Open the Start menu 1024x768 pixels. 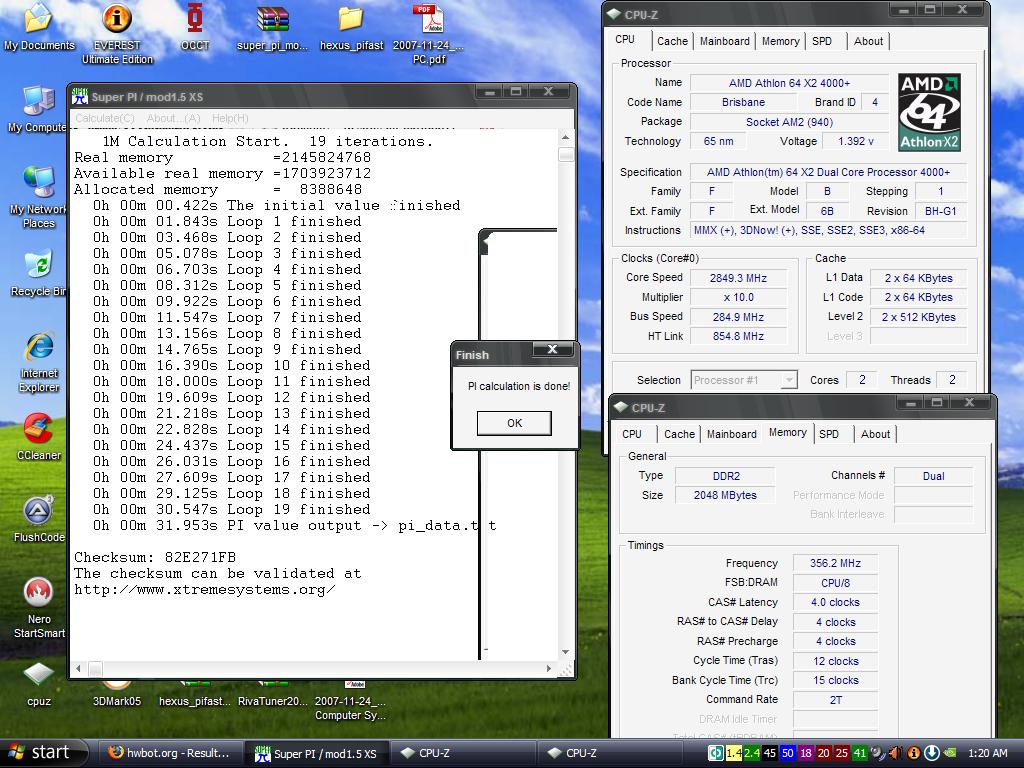click(43, 752)
